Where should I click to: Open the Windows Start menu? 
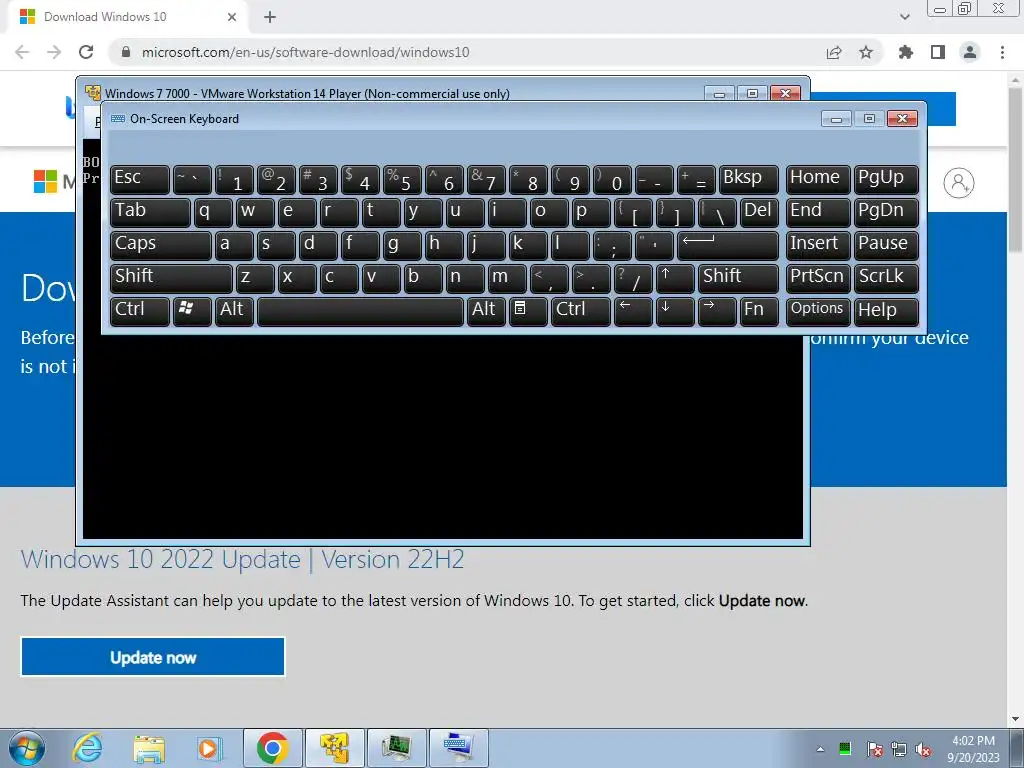click(26, 748)
